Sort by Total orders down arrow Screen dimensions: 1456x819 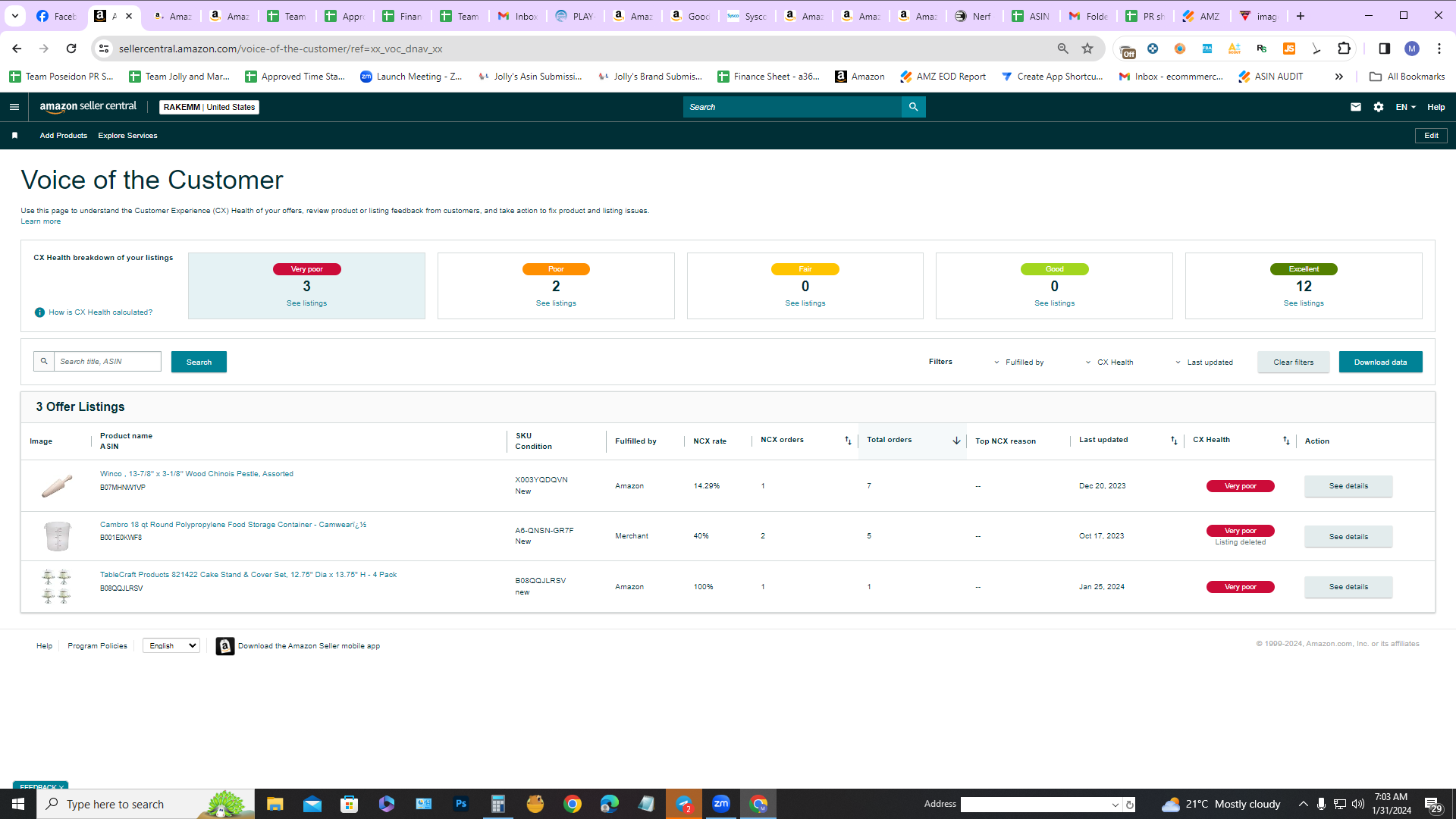956,441
